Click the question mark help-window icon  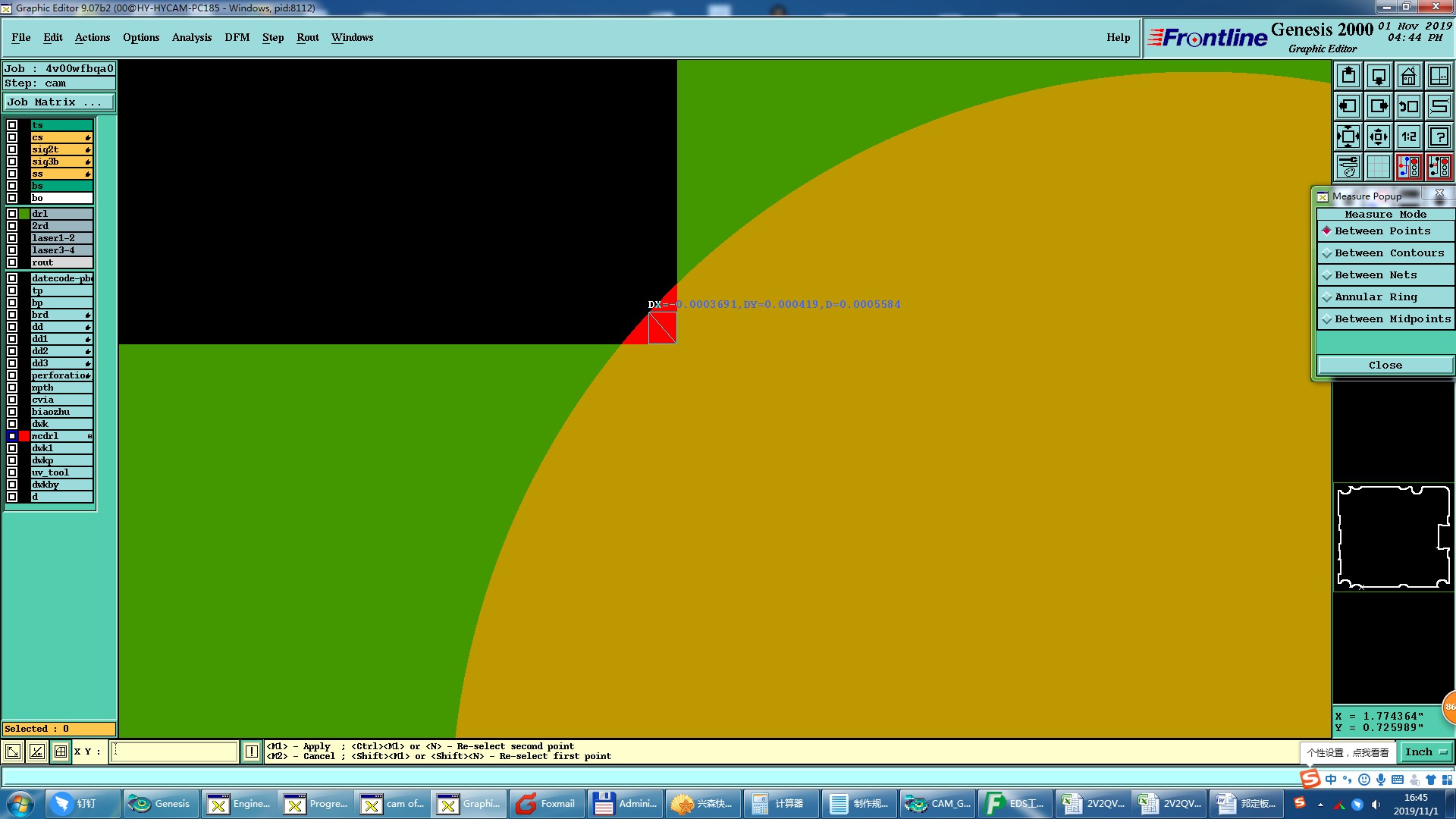pyautogui.click(x=1439, y=136)
